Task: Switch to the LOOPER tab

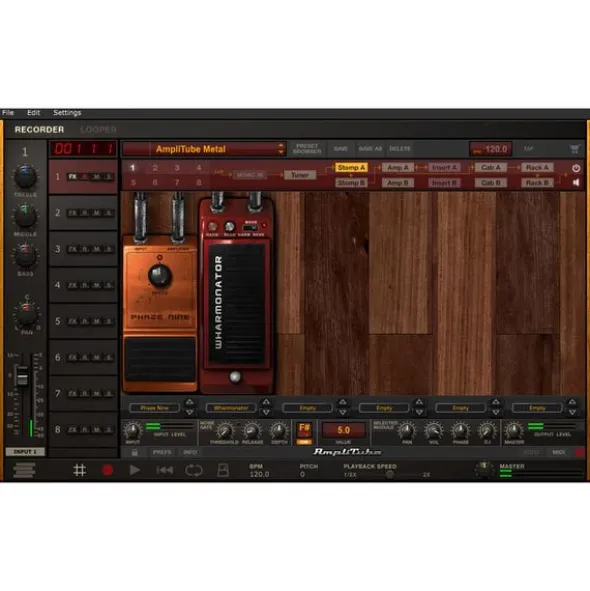Action: coord(98,130)
